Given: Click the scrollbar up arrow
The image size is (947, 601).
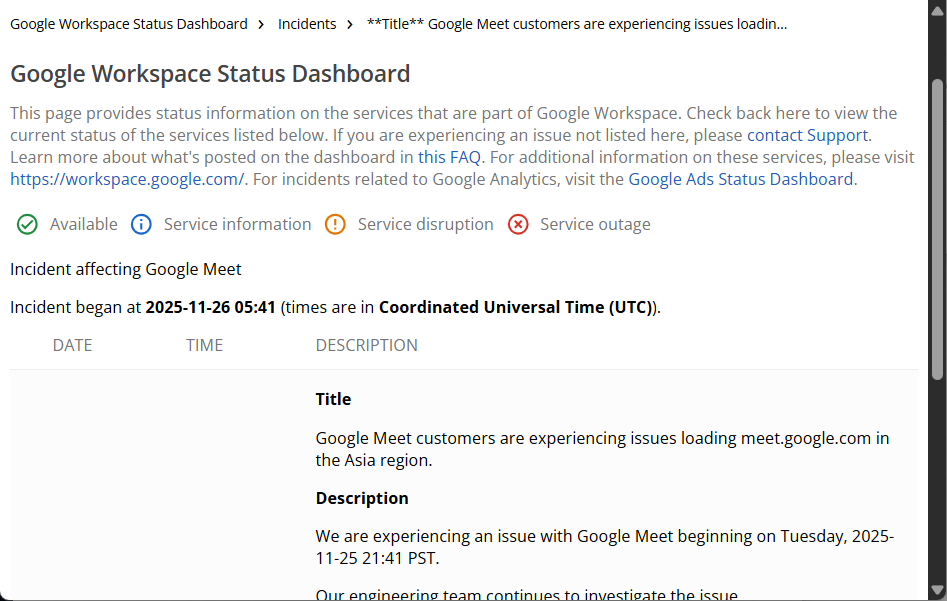Looking at the screenshot, I should (938, 10).
